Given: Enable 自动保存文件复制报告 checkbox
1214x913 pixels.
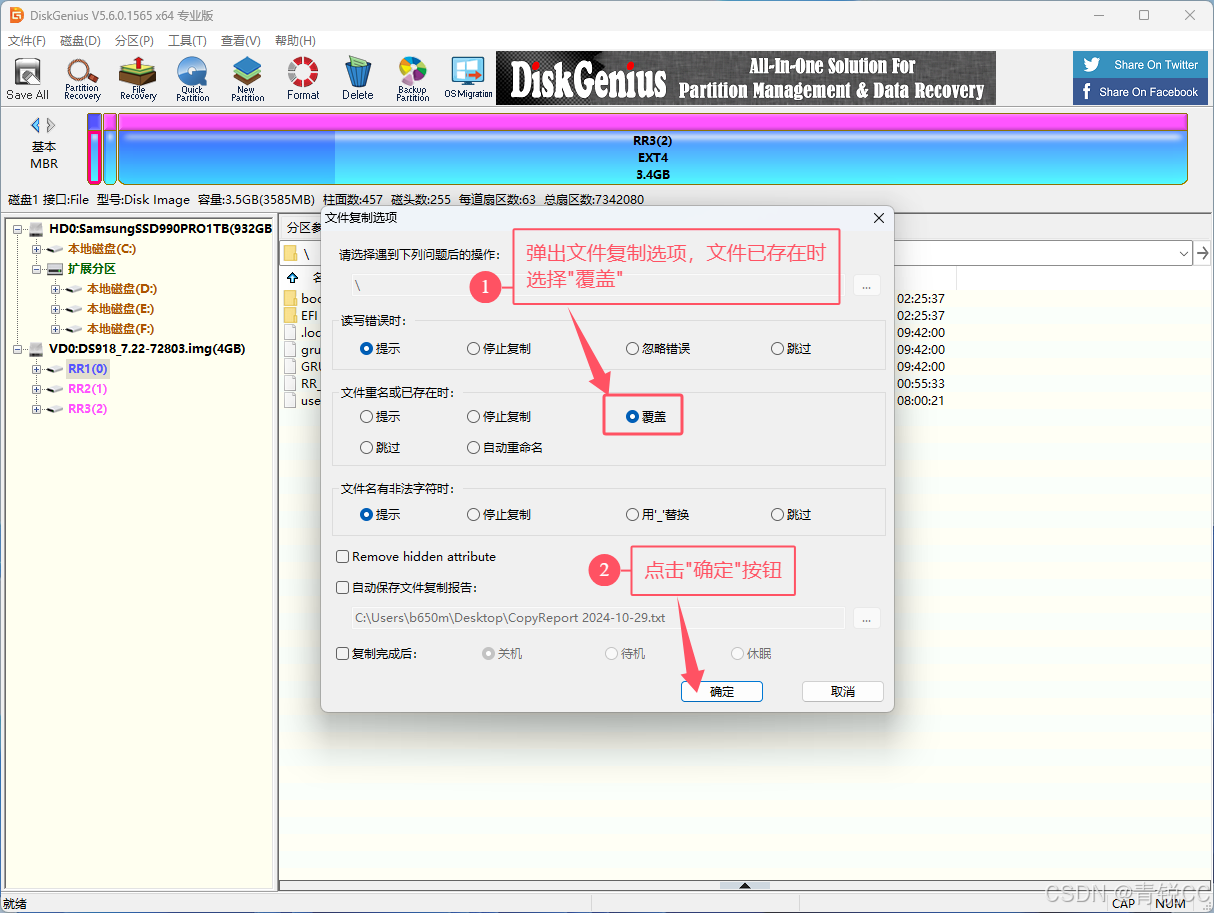Looking at the screenshot, I should pos(407,588).
